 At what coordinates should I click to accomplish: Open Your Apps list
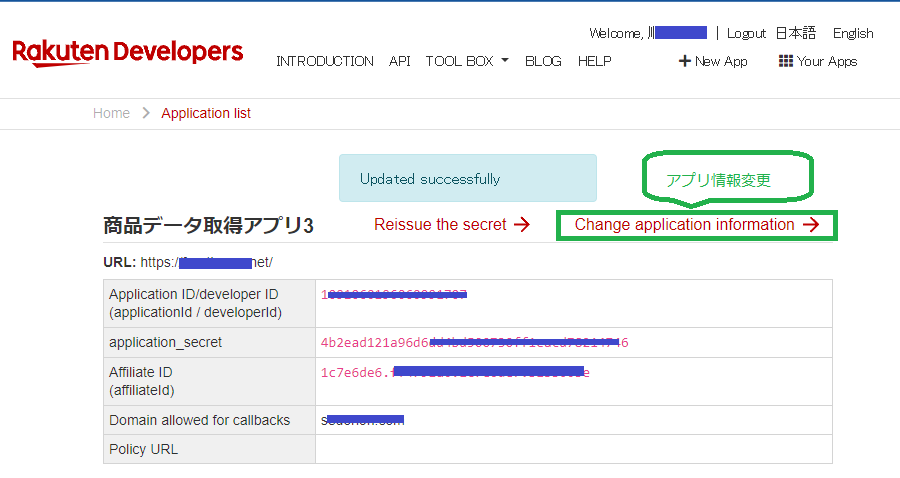[818, 61]
